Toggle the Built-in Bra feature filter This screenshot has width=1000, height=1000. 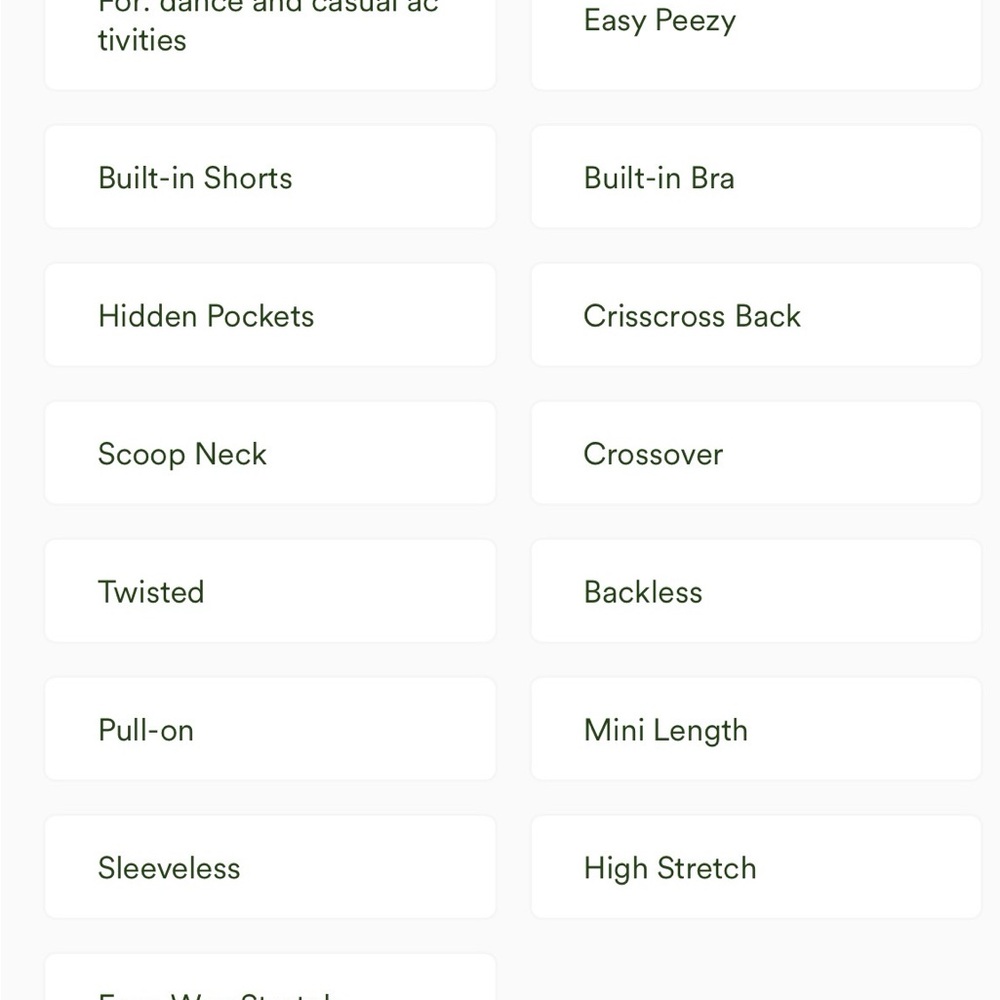(756, 177)
